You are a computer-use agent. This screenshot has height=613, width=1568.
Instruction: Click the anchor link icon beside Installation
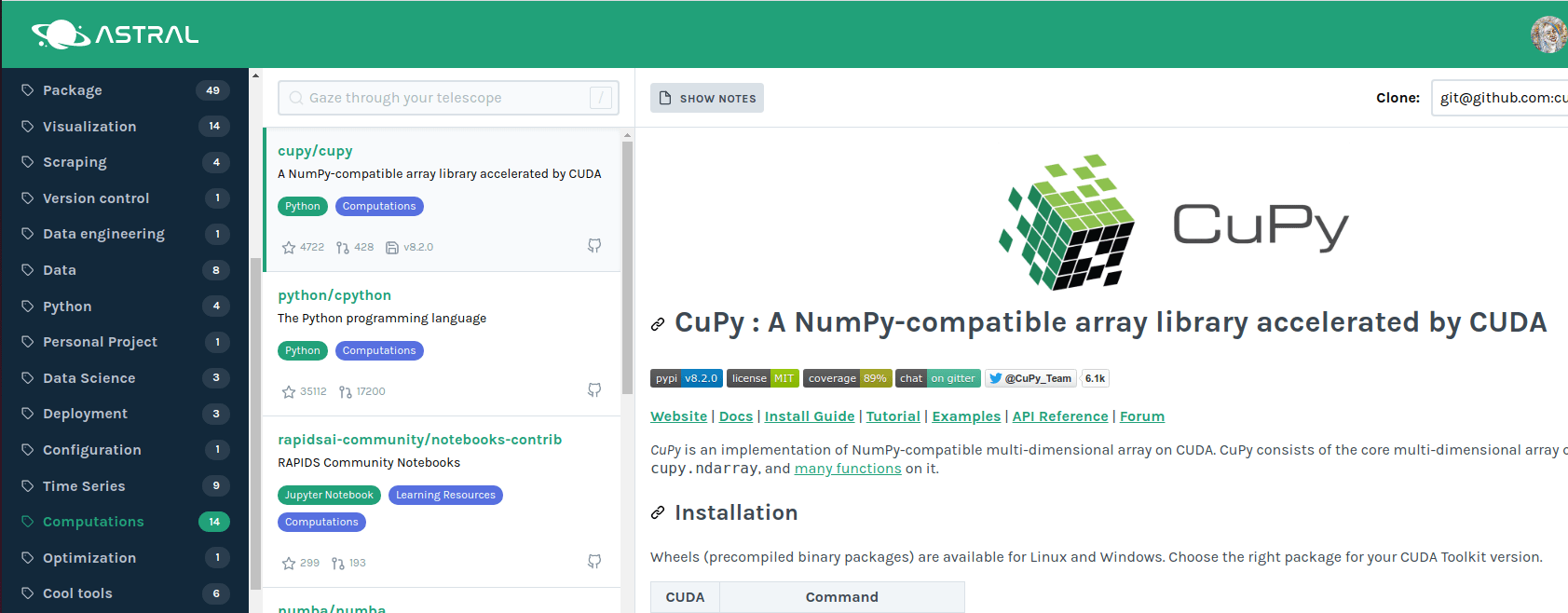pyautogui.click(x=658, y=512)
